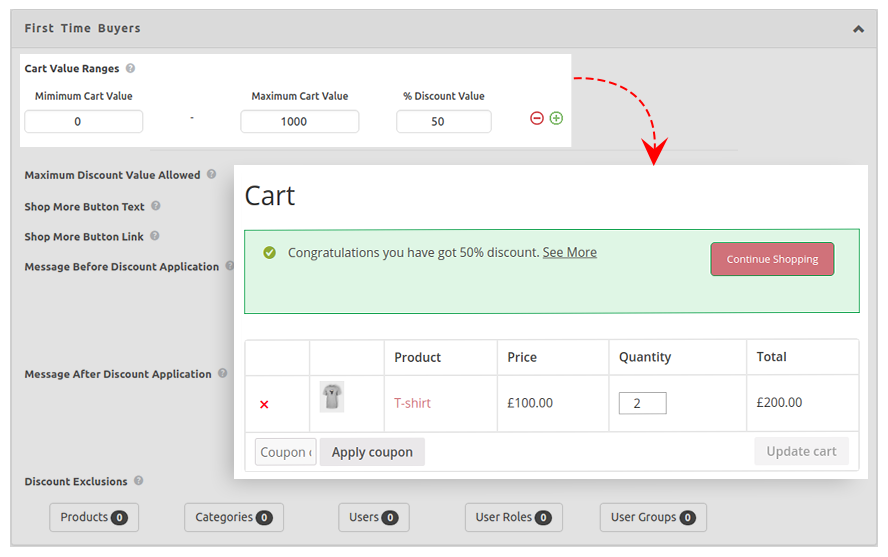Click the green add range icon
Screen dimensions: 888x557
click(556, 118)
